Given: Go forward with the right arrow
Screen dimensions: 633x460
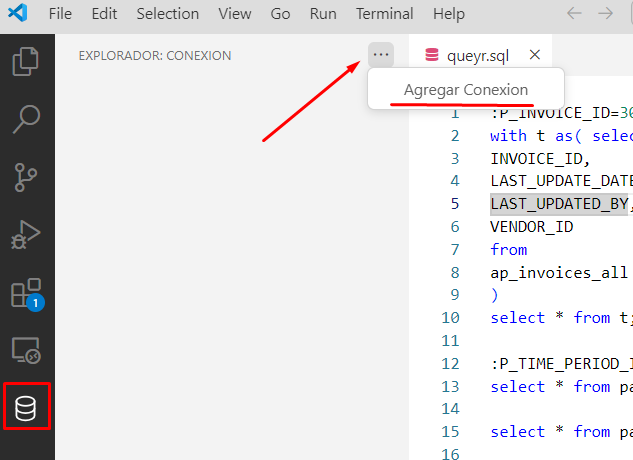Looking at the screenshot, I should click(x=606, y=13).
